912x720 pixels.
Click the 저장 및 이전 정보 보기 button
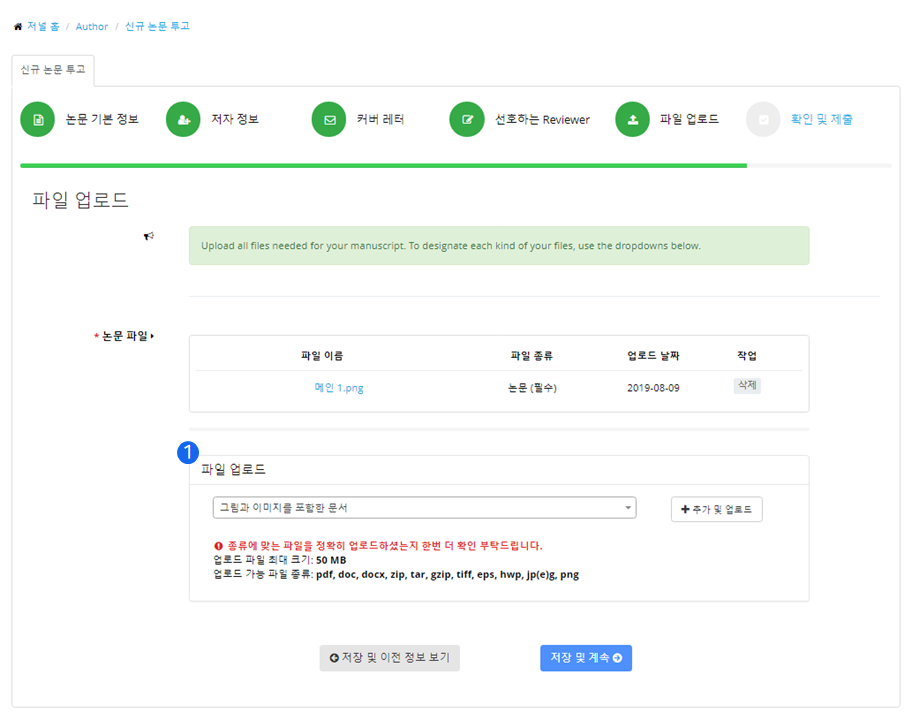click(390, 658)
